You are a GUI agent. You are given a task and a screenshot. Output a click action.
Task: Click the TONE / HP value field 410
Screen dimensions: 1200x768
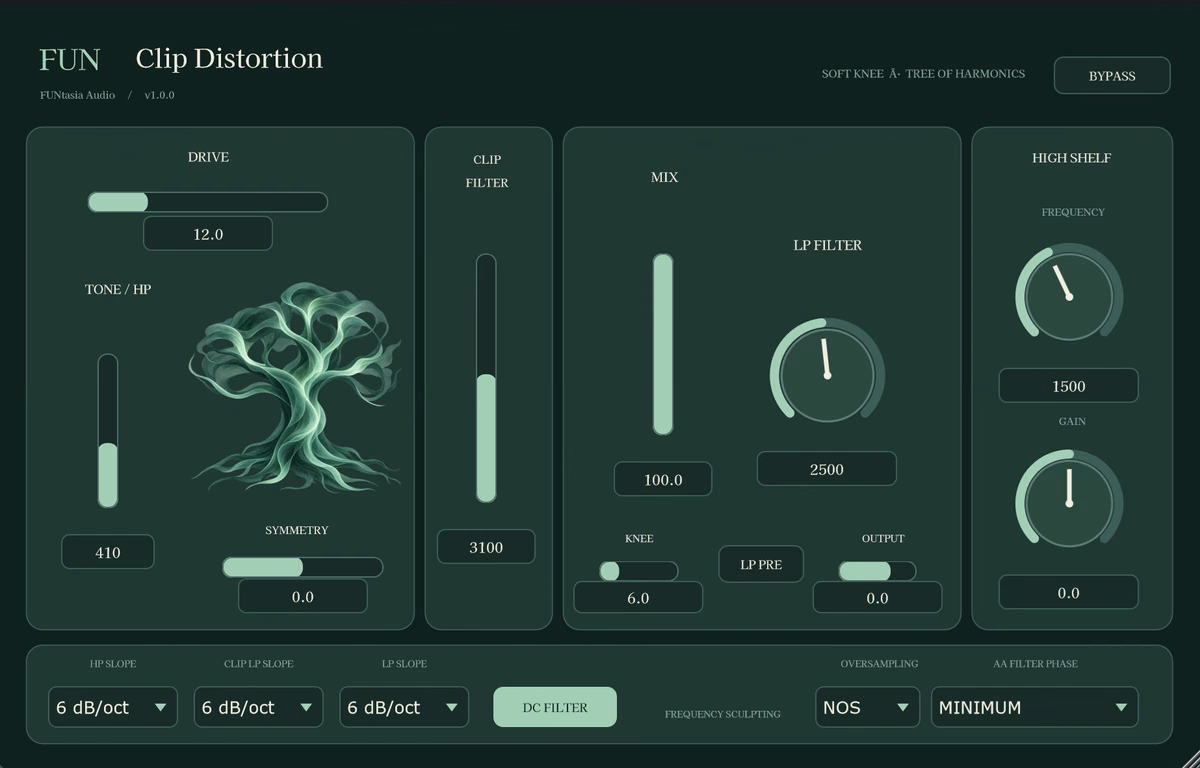tap(108, 552)
